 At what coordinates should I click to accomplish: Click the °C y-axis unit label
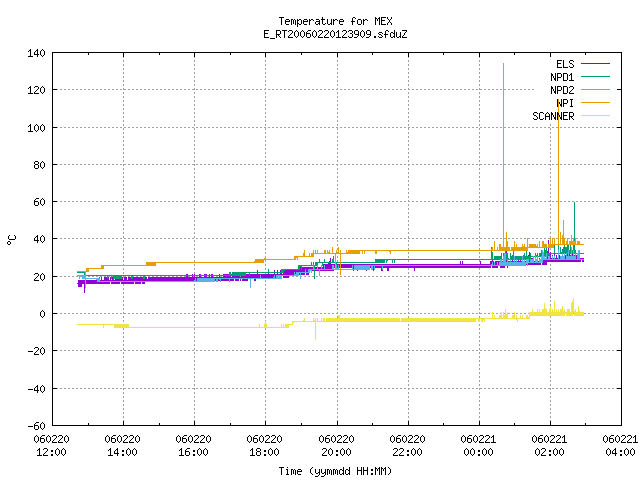tap(11, 240)
